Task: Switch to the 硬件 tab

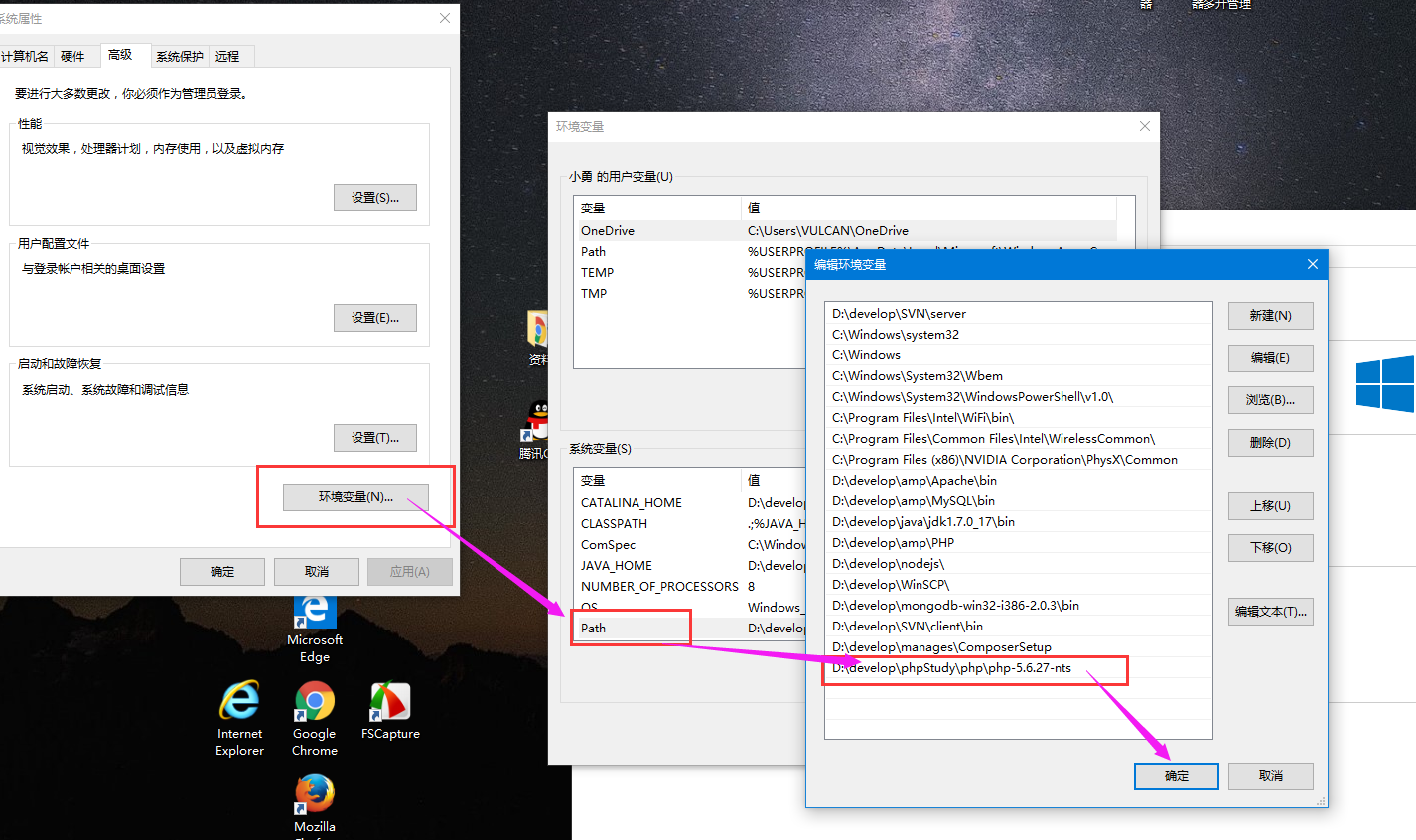Action: pos(72,56)
